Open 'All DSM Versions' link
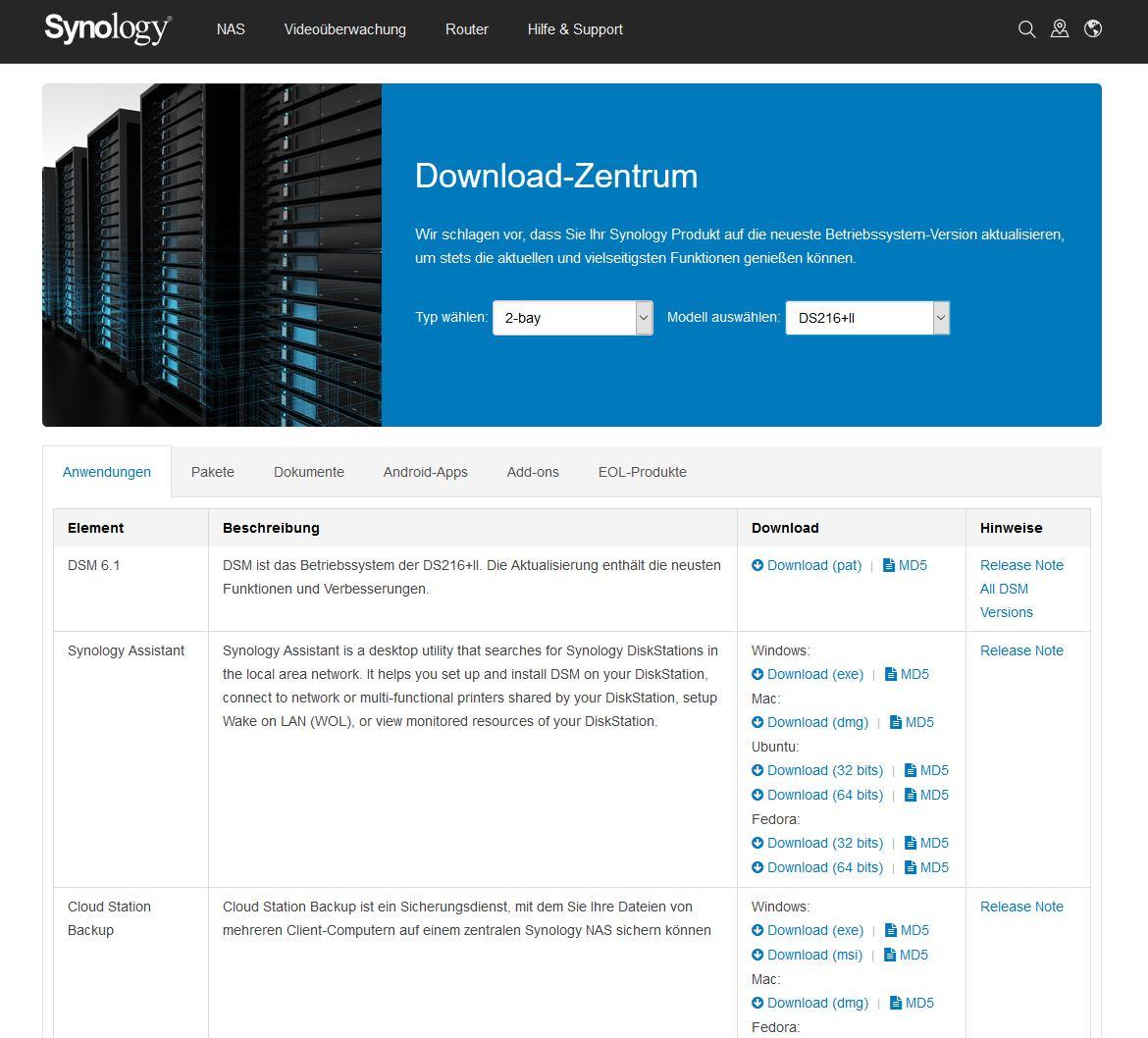1148x1038 pixels. [1007, 600]
